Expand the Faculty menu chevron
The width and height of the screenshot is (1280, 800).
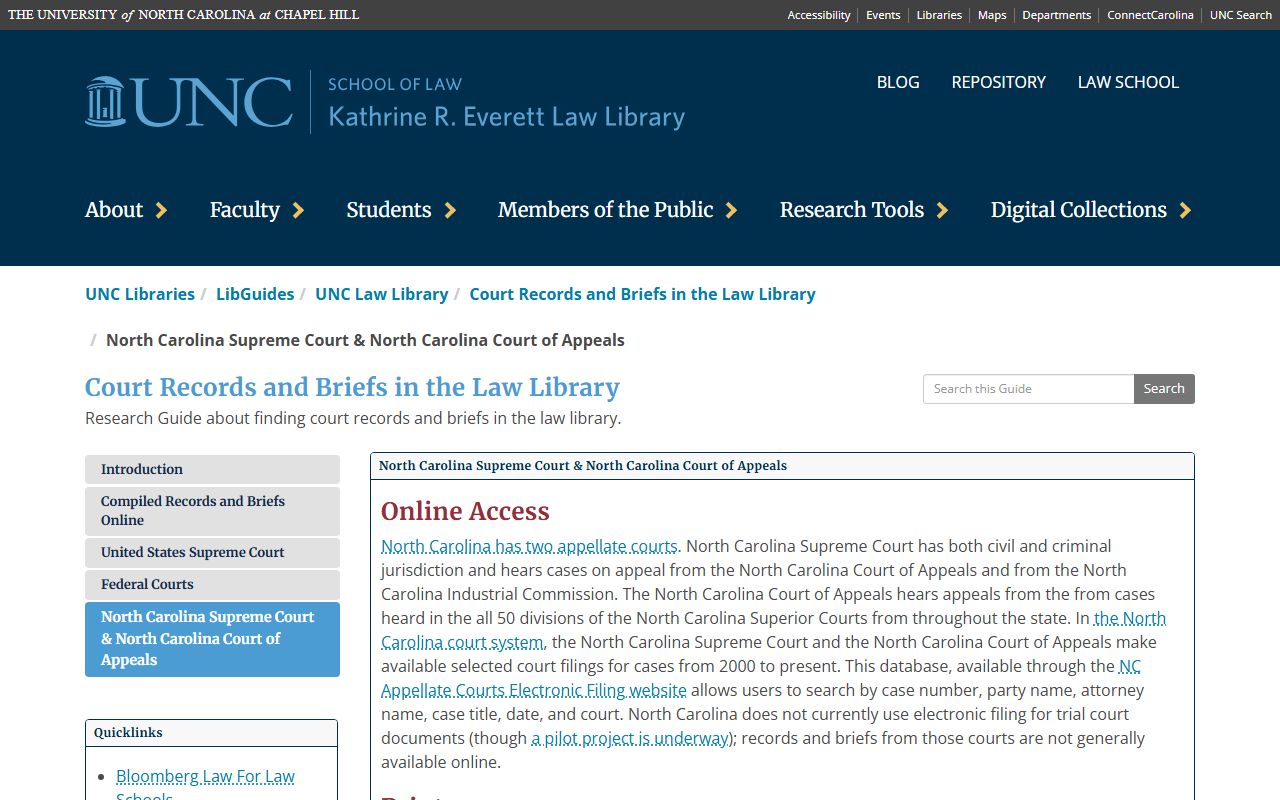click(298, 210)
